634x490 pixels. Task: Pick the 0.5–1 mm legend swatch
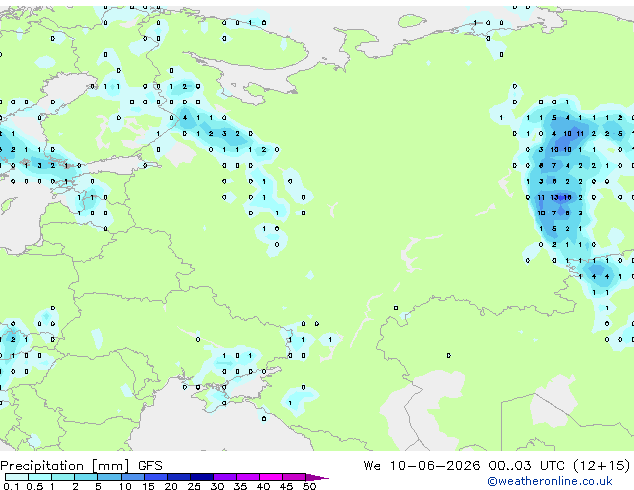[40, 477]
